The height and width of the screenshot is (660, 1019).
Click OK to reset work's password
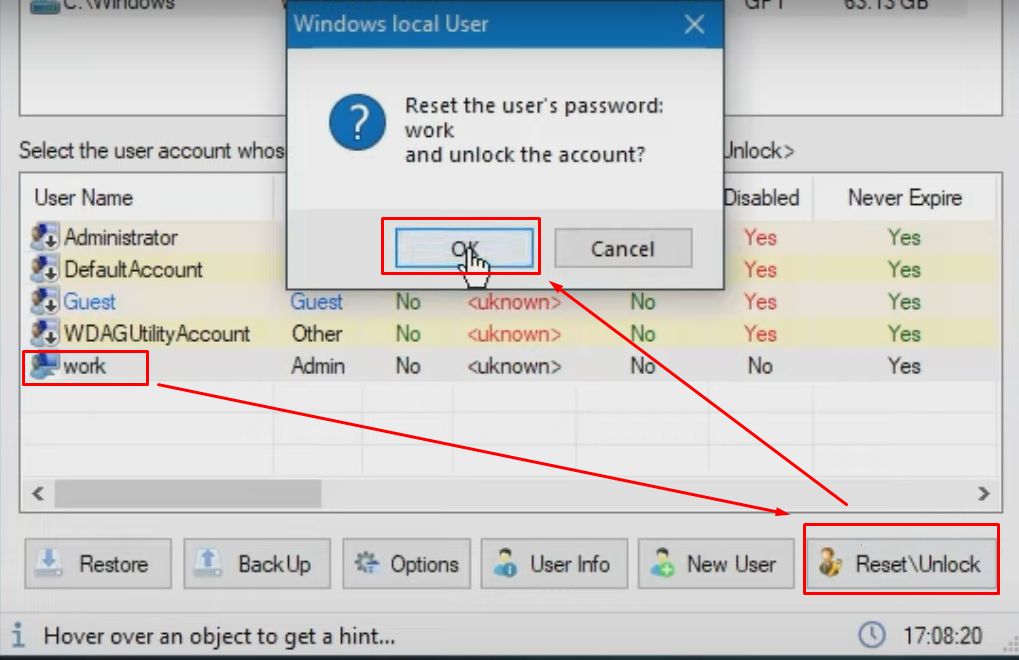(x=462, y=247)
